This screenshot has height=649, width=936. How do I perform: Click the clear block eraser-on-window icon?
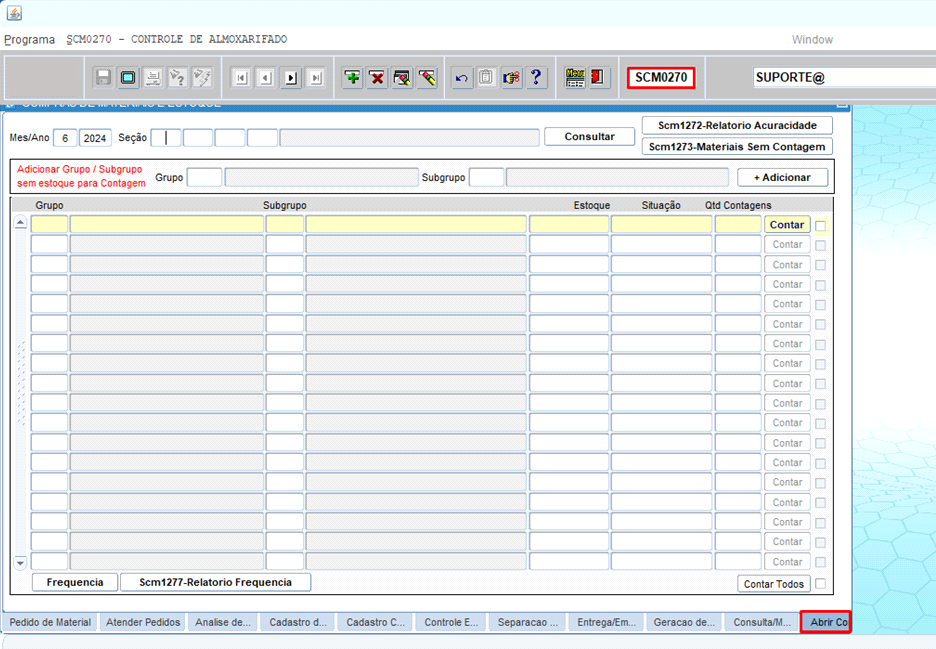click(x=402, y=78)
